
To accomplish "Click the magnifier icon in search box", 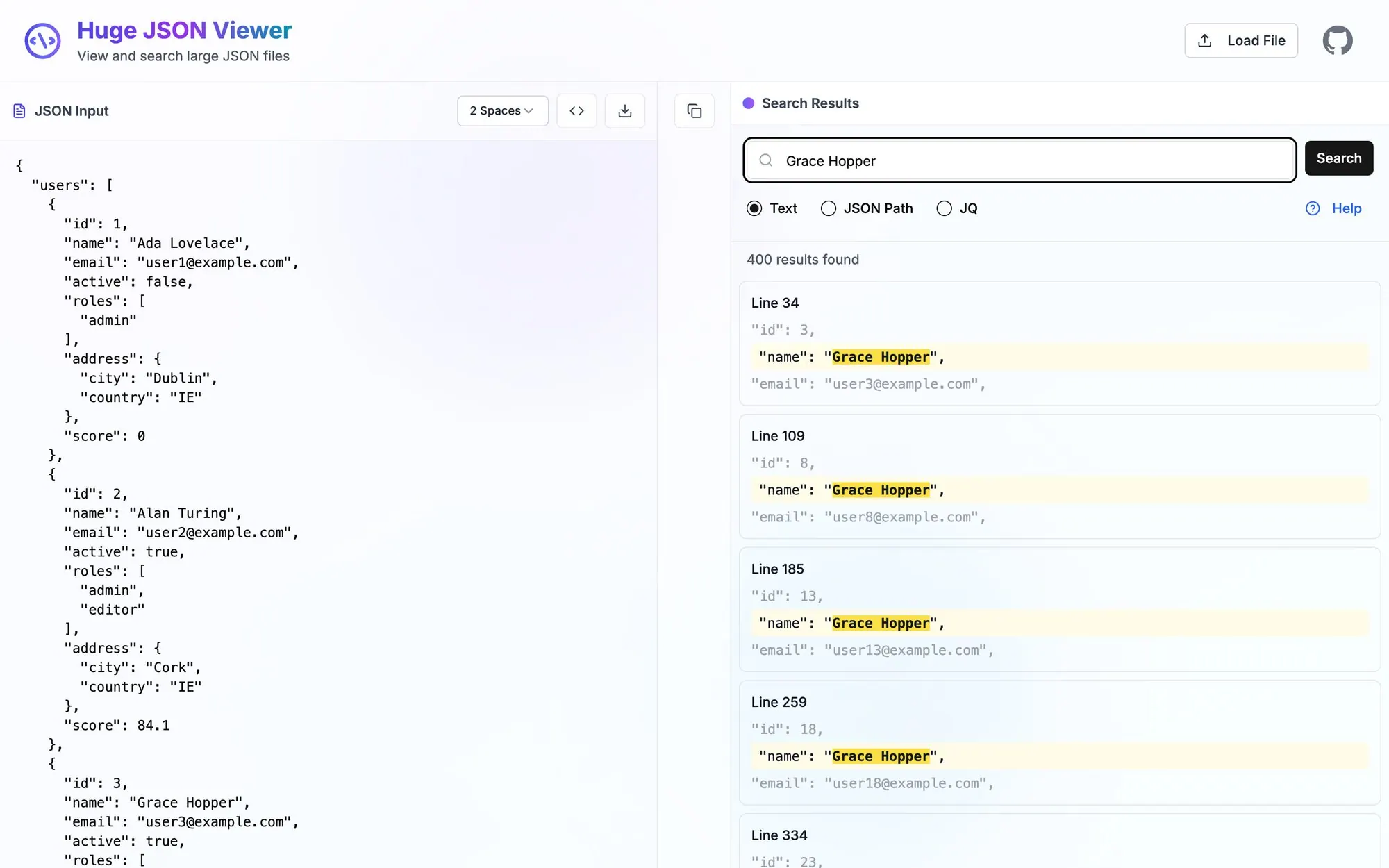I will point(766,160).
